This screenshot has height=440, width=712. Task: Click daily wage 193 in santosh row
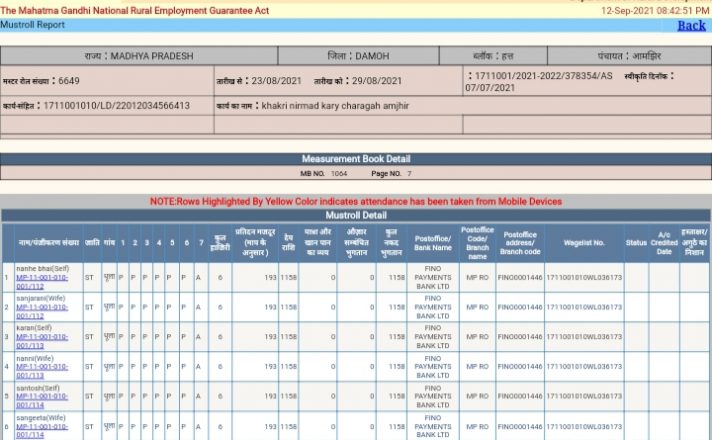click(271, 396)
